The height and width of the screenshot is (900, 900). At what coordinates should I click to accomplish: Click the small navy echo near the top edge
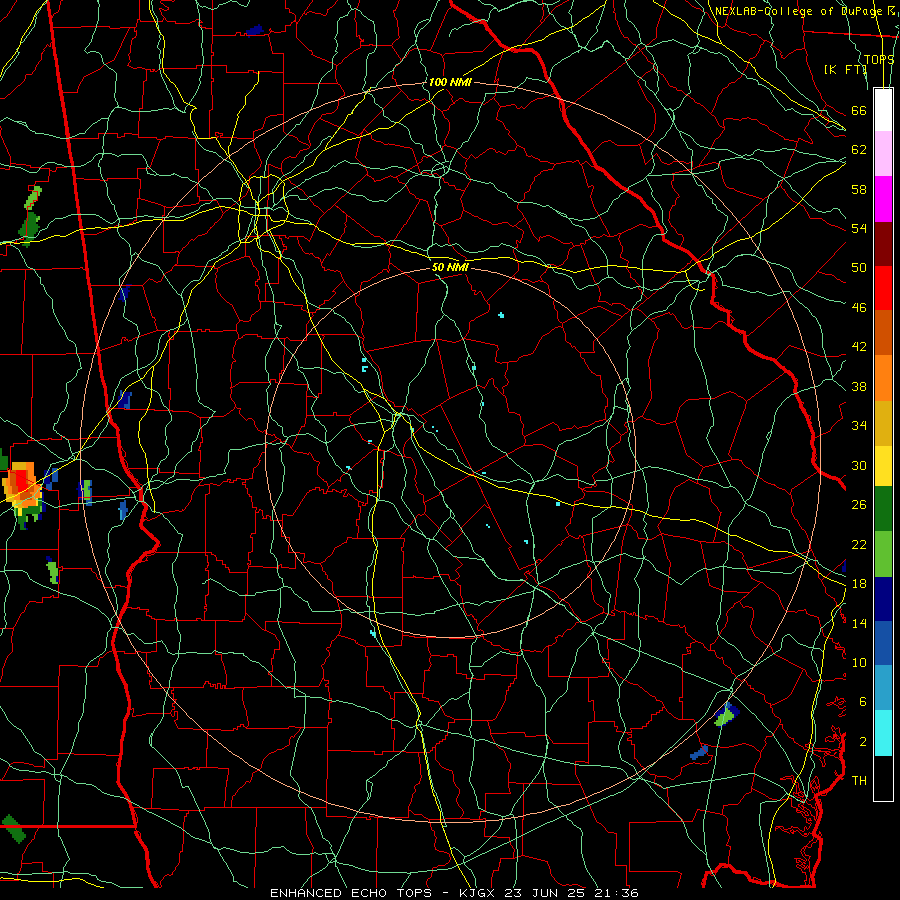[x=255, y=30]
